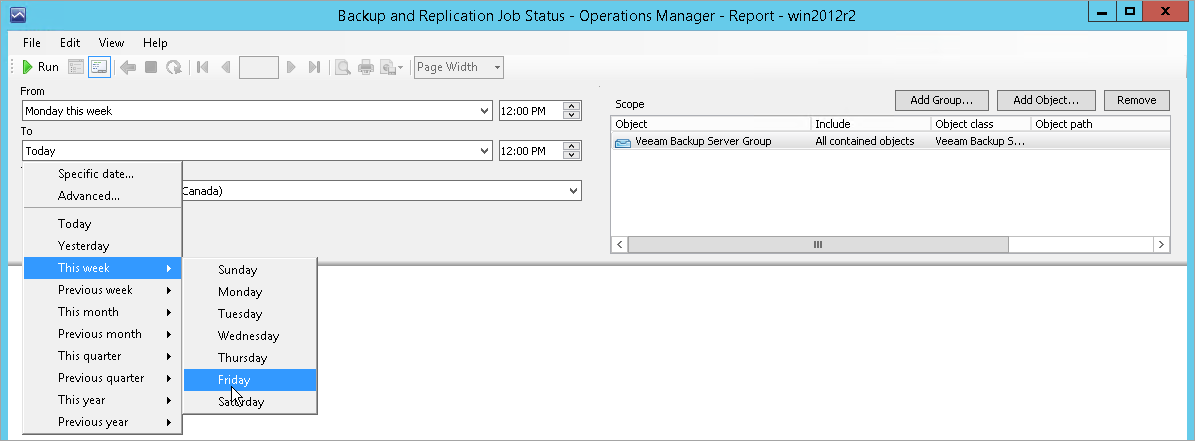Open the Page Width zoom dropdown
Viewport: 1195px width, 441px height.
point(459,67)
